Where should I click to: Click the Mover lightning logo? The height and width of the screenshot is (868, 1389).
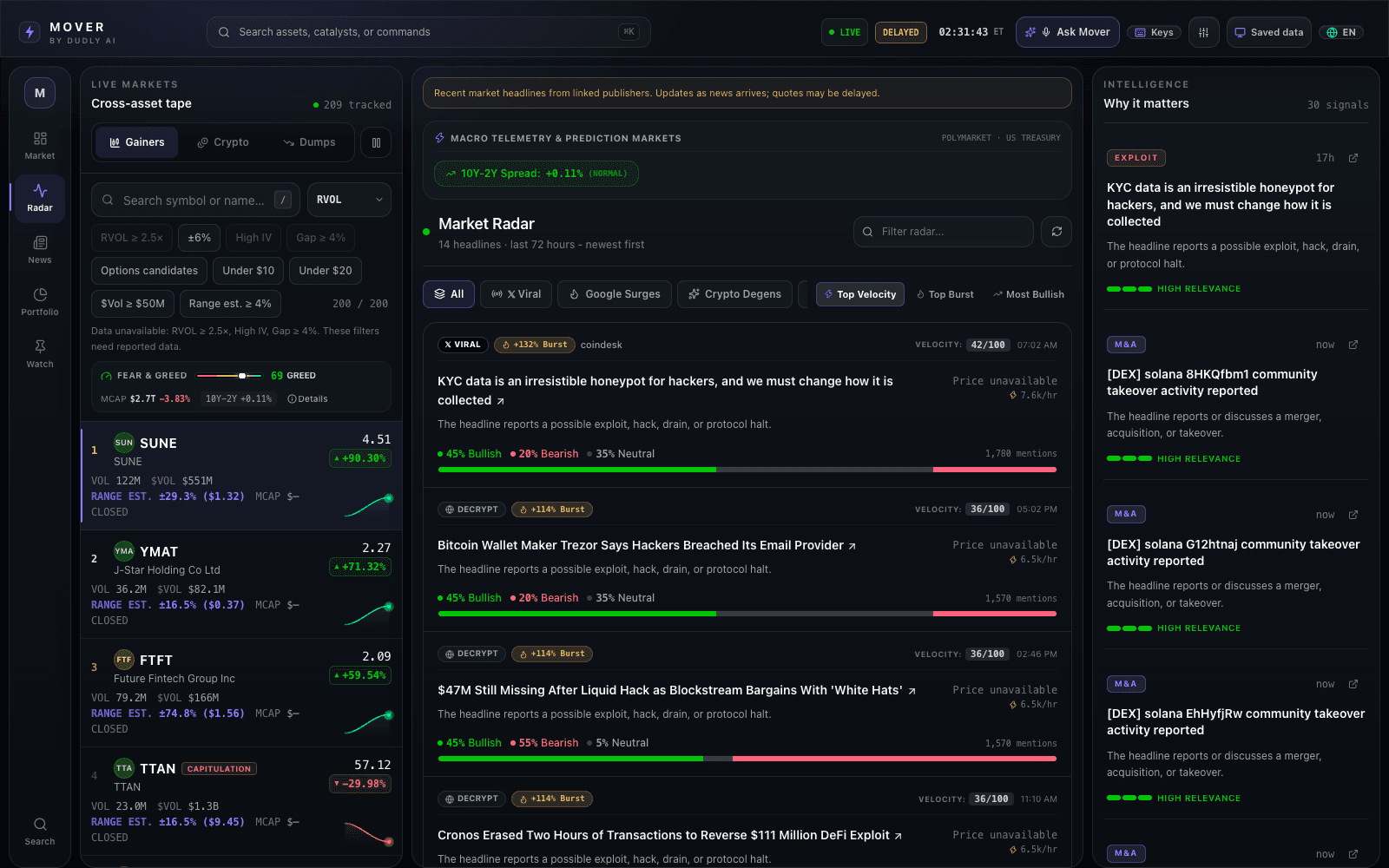30,32
